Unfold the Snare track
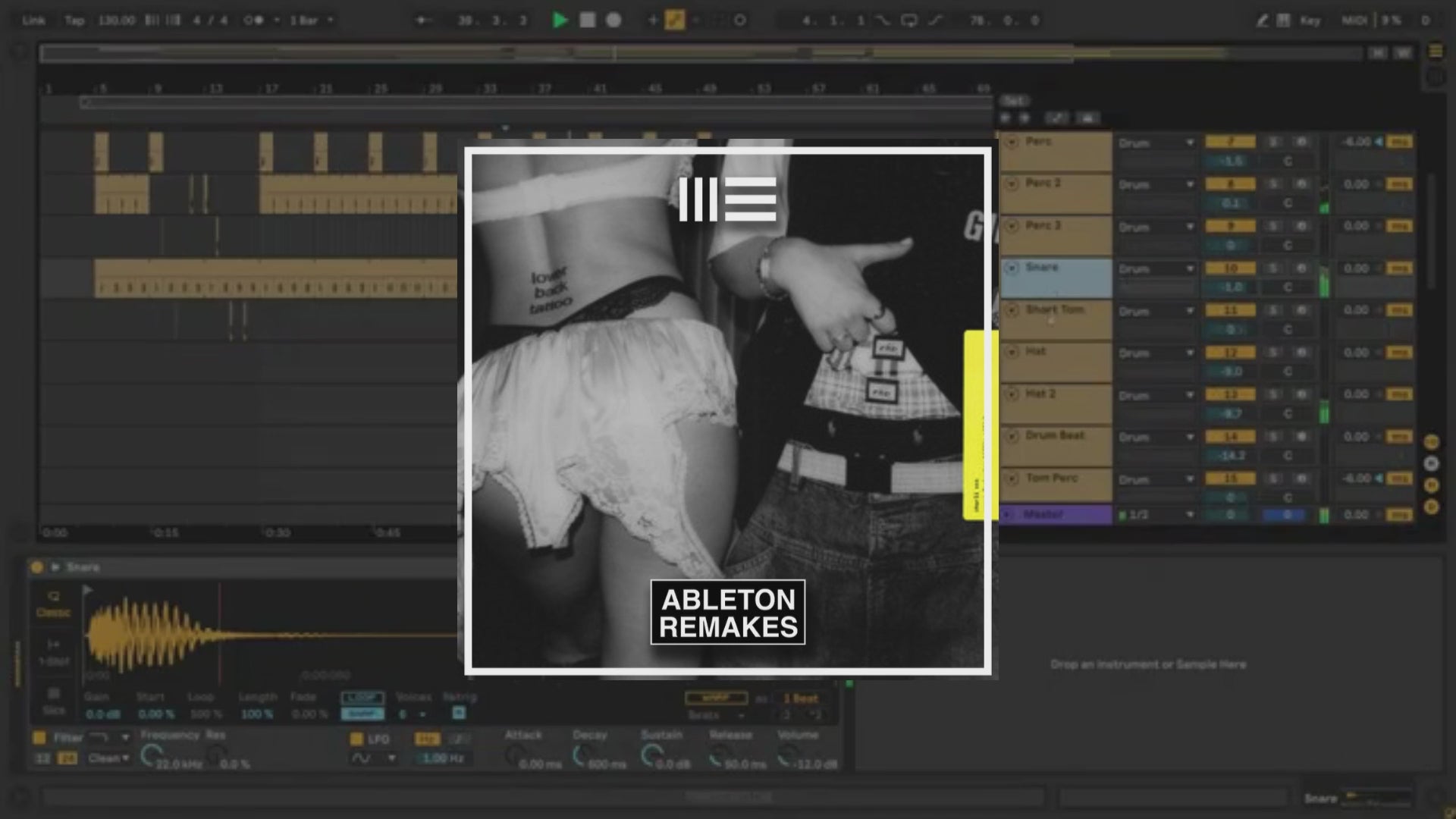Viewport: 1456px width, 819px height. (x=1012, y=268)
